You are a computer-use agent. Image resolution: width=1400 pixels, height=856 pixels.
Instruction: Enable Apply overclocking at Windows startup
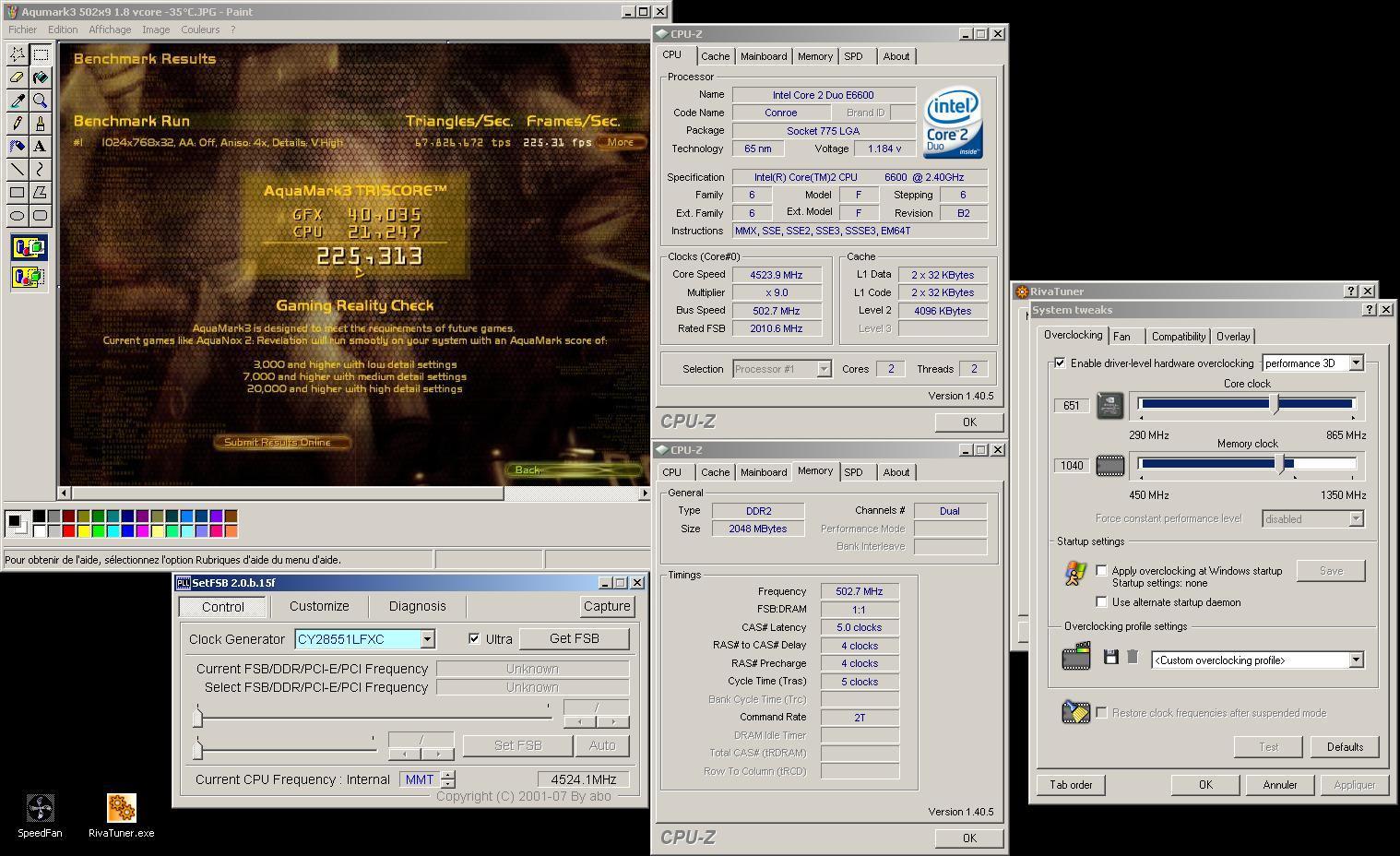[1101, 571]
